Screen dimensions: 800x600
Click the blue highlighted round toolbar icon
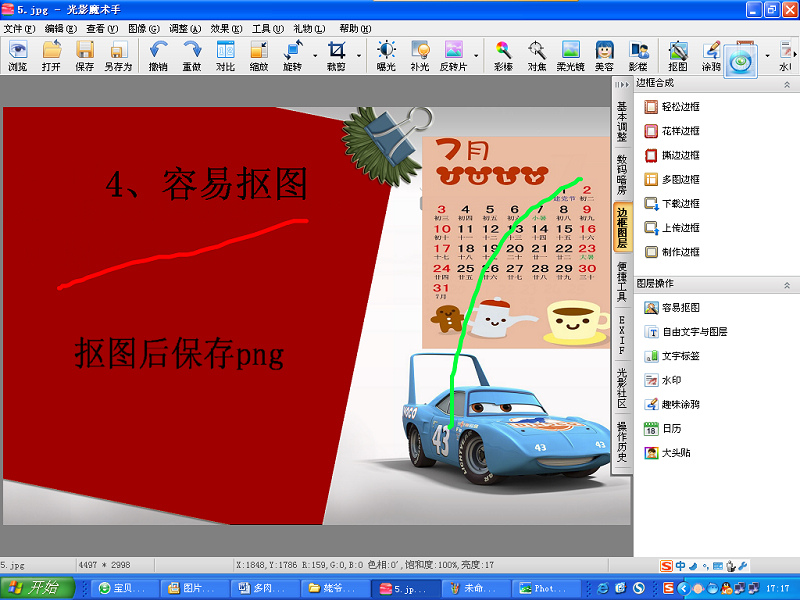pyautogui.click(x=741, y=62)
